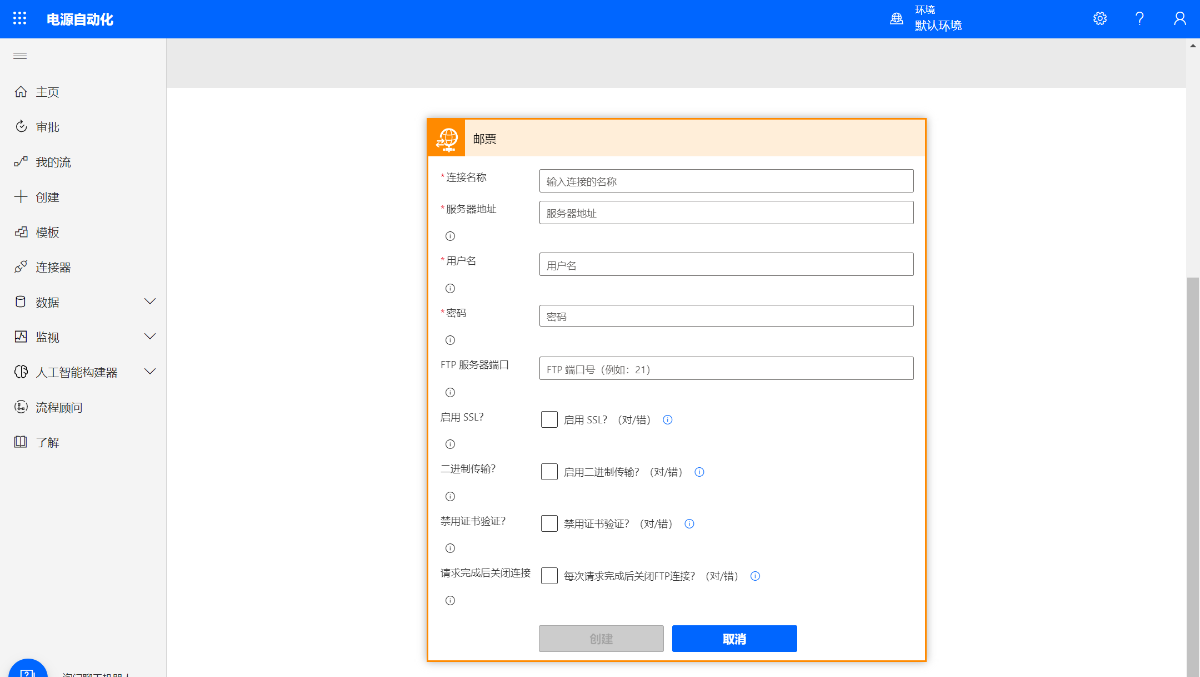Click the 邮票 dialog title text
The height and width of the screenshot is (677, 1200).
tap(485, 139)
